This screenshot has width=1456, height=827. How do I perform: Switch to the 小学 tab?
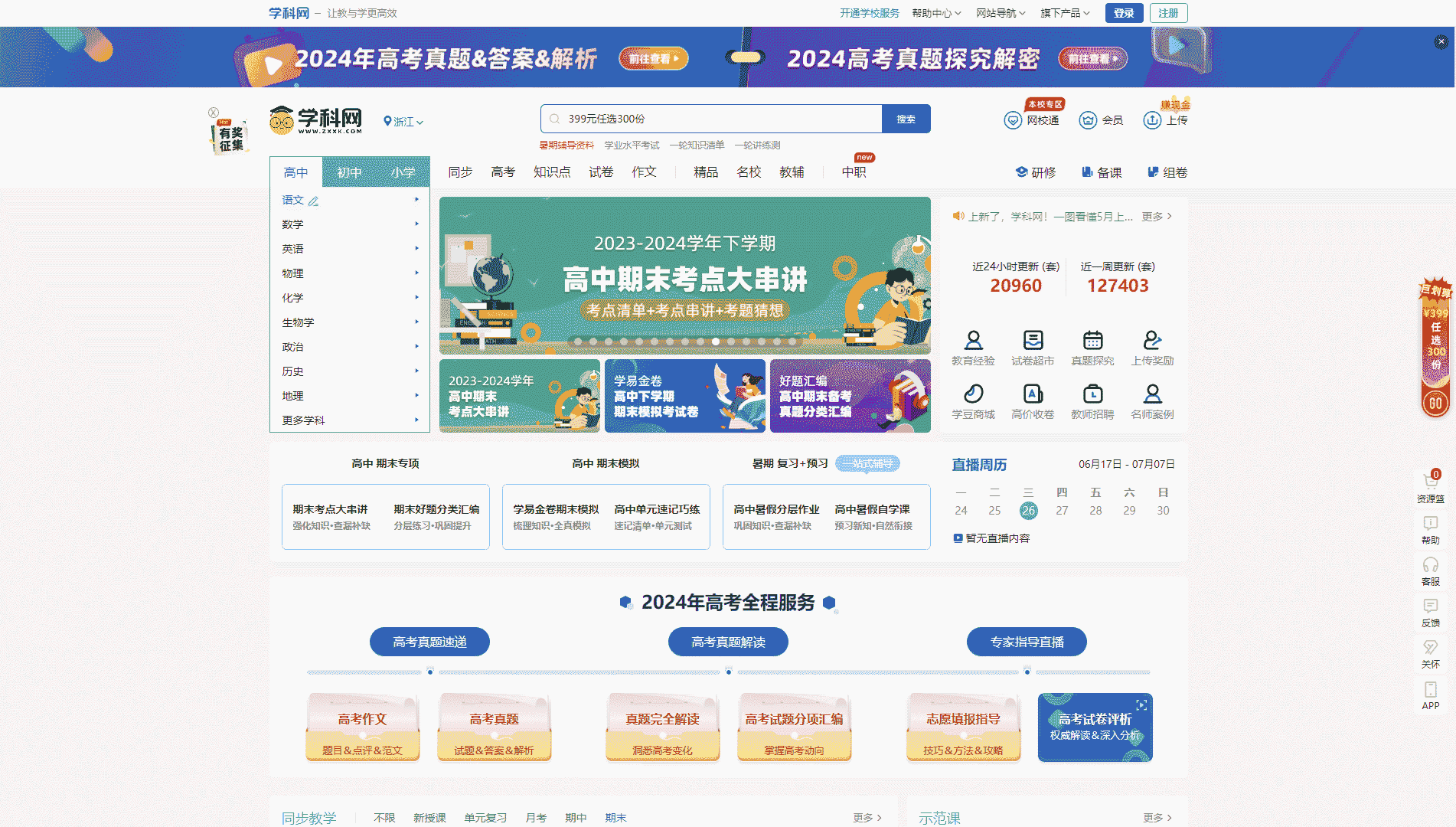tap(403, 172)
